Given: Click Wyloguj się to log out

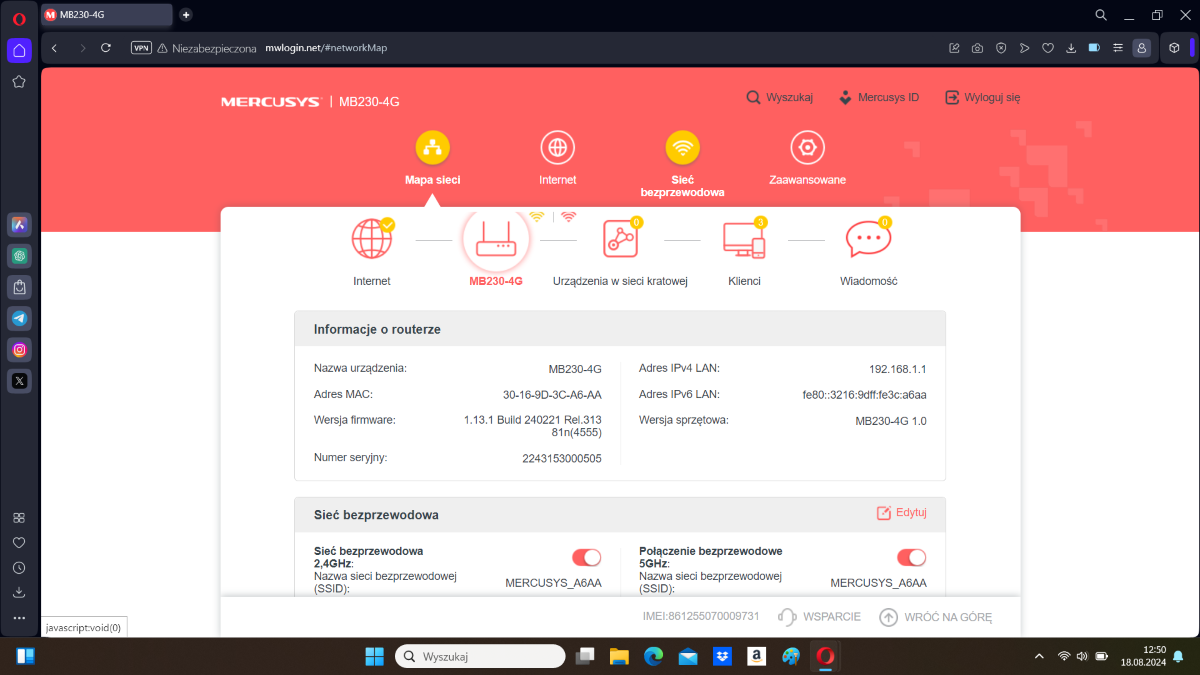Looking at the screenshot, I should coord(982,98).
